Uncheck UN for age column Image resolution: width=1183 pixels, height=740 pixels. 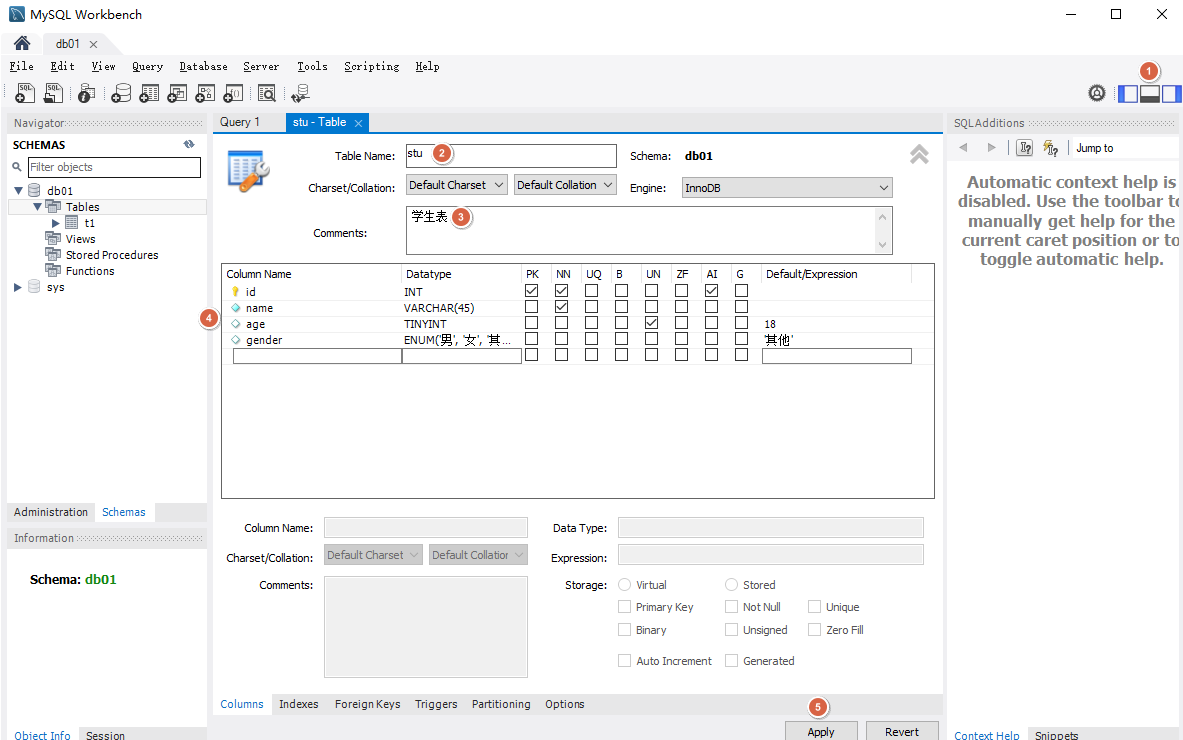(x=651, y=323)
